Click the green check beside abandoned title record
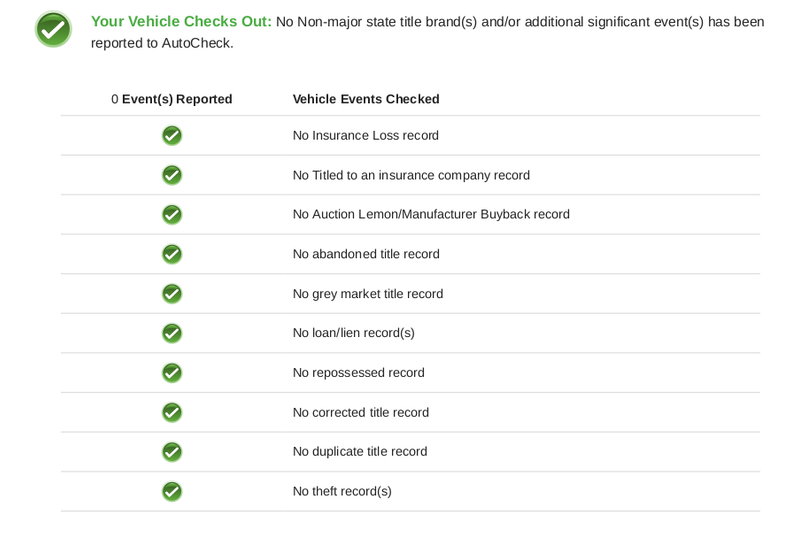The image size is (811, 555). pos(172,254)
